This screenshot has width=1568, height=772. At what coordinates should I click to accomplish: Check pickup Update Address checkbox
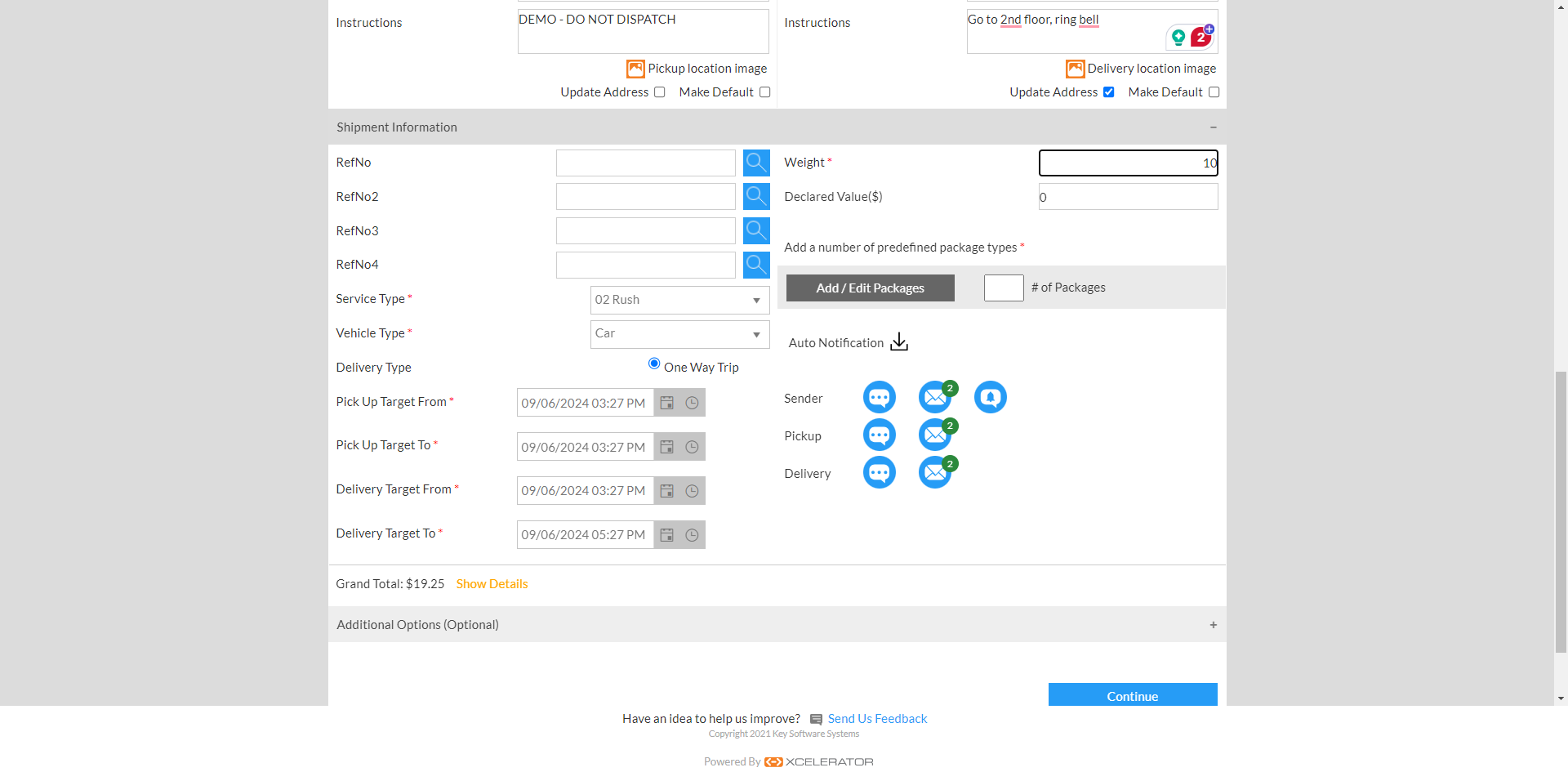660,92
